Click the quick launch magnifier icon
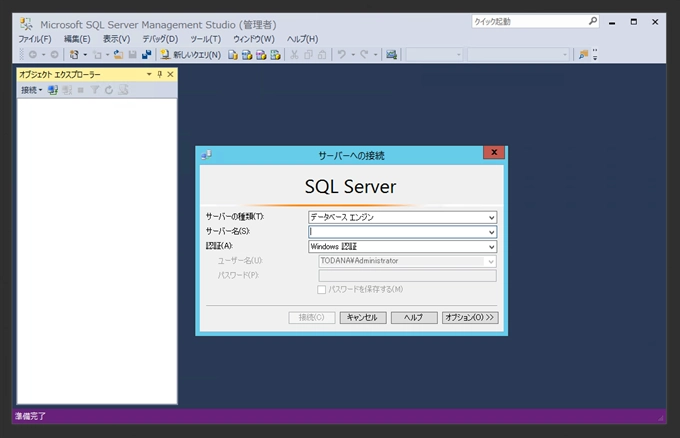The width and height of the screenshot is (680, 438). click(593, 21)
